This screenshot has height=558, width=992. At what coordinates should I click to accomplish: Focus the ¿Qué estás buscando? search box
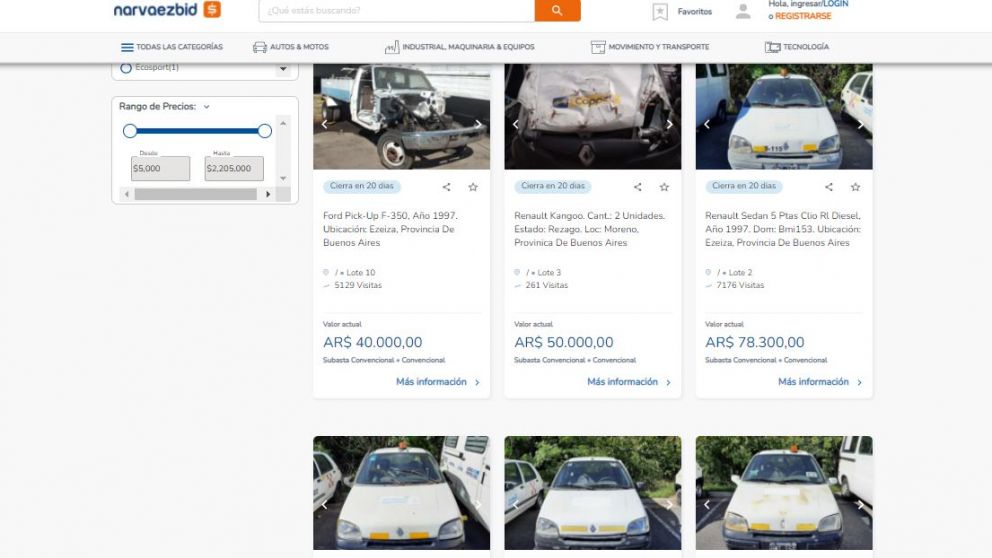click(397, 10)
